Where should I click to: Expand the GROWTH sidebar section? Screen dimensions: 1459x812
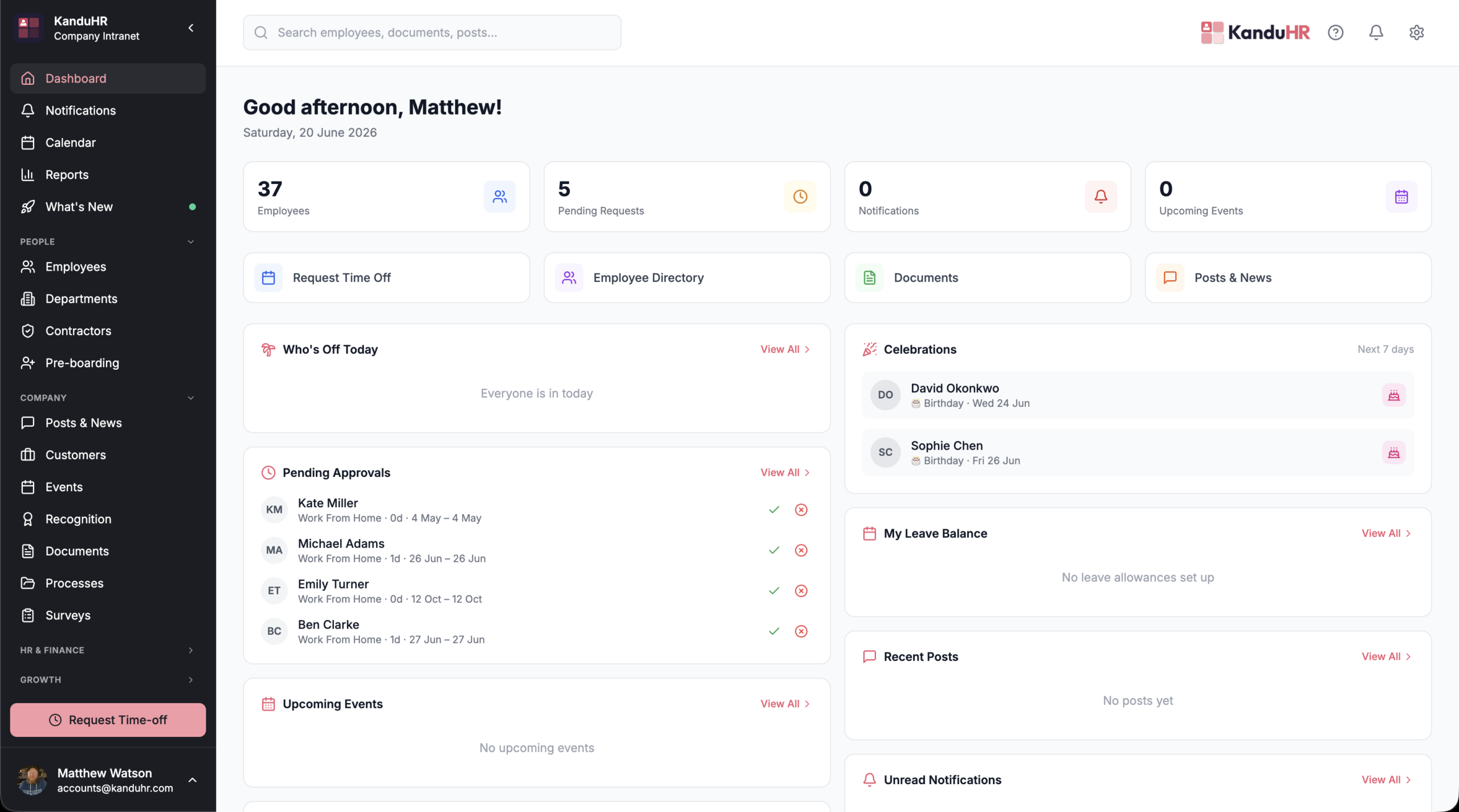pyautogui.click(x=191, y=680)
